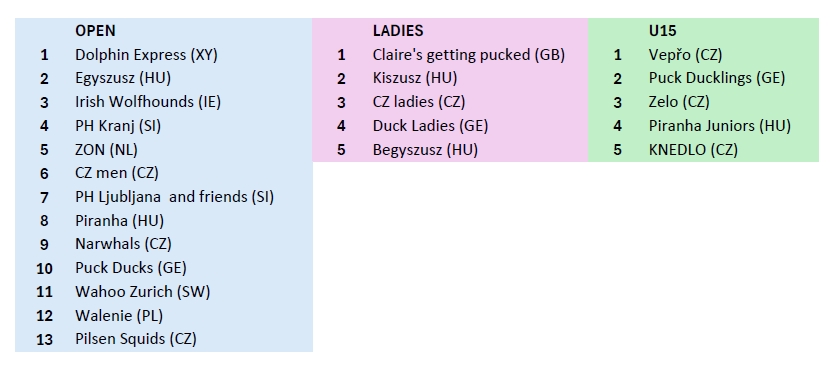Click the Pilsen Squids (CZ) entry

[x=136, y=338]
